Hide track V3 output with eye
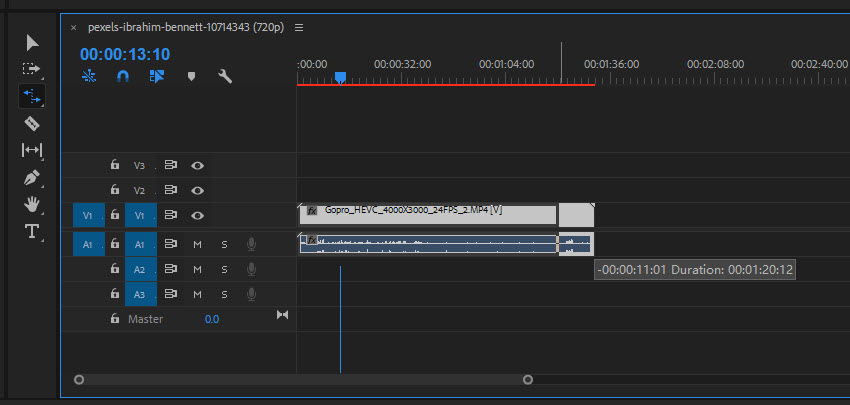This screenshot has width=850, height=405. coord(198,165)
